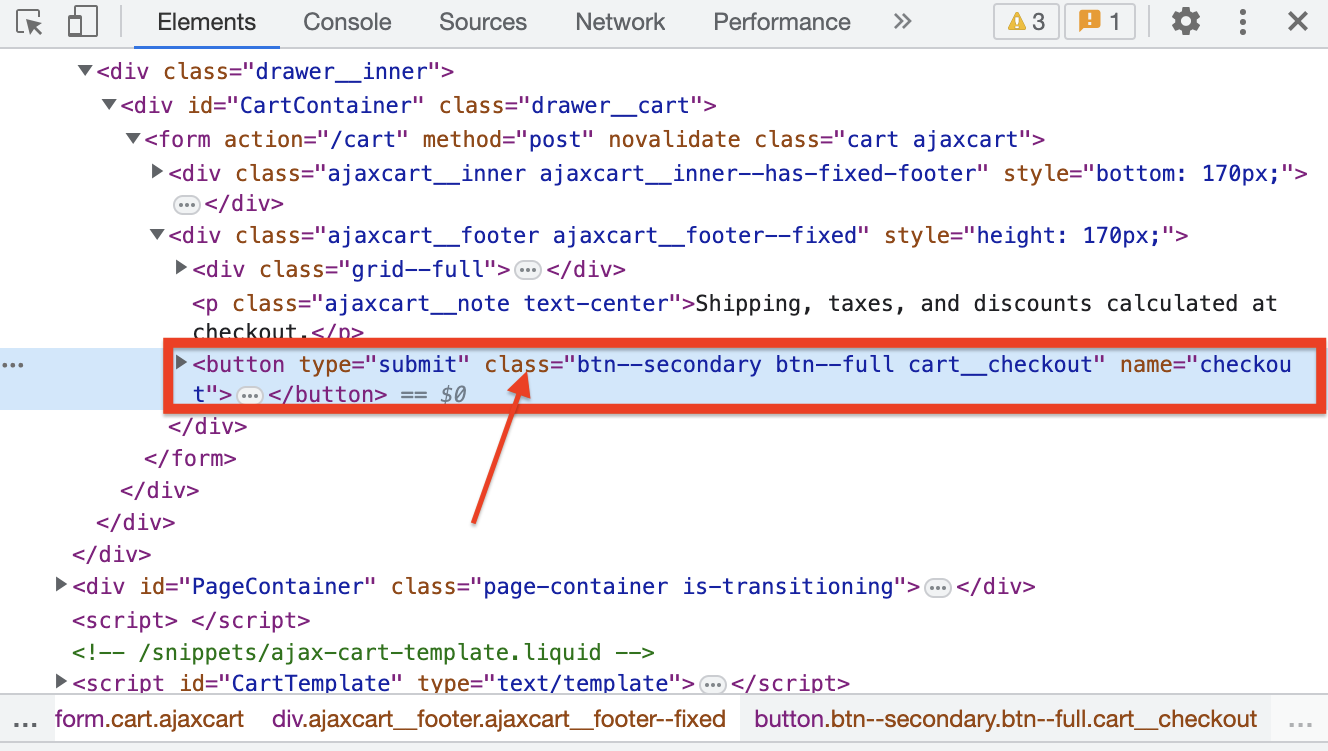Open the DevTools three-dot customize menu
This screenshot has height=751, width=1328.
coord(1243,21)
